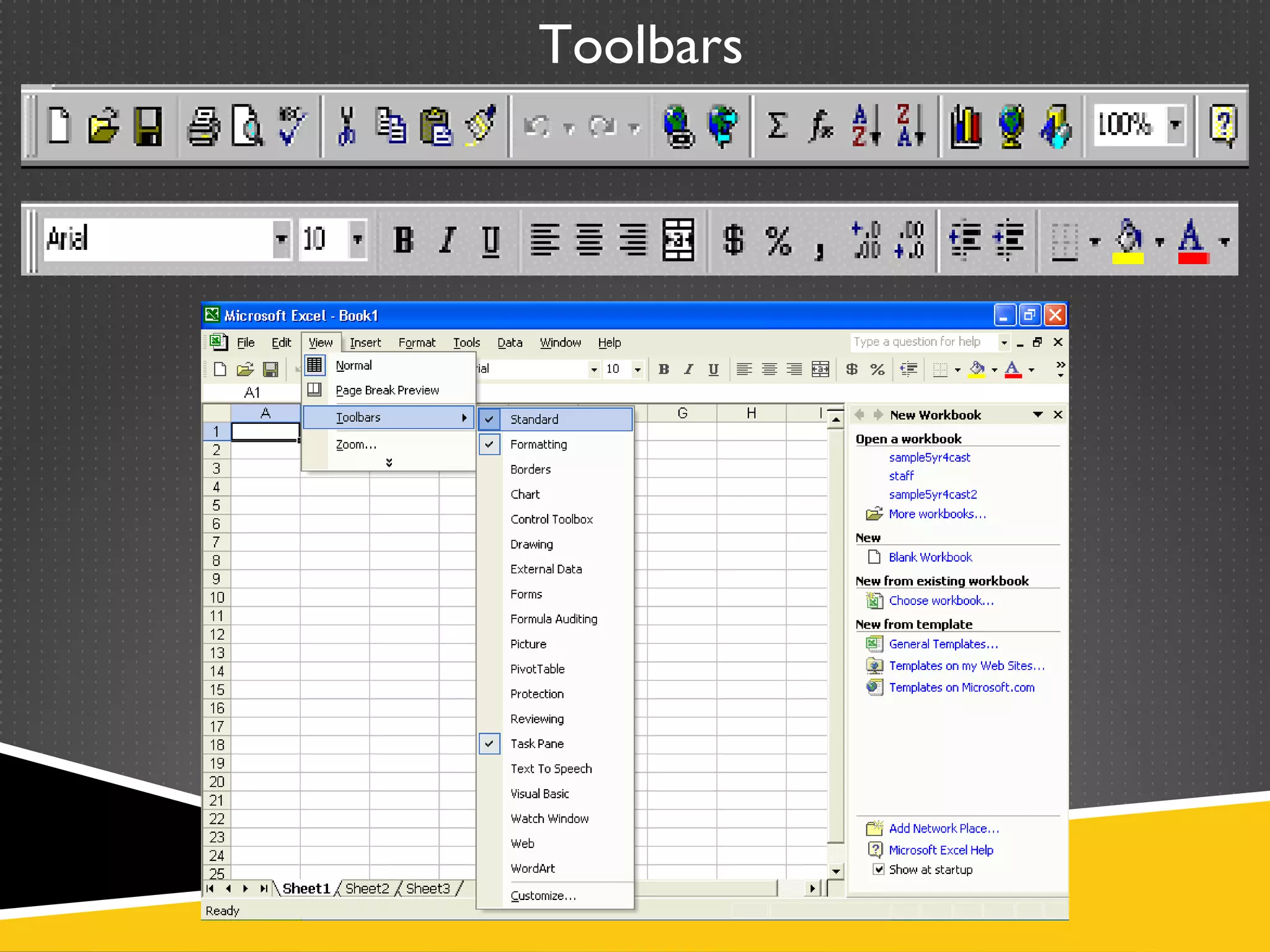This screenshot has width=1270, height=952.
Task: Click the General Templates... link
Action: pos(943,644)
